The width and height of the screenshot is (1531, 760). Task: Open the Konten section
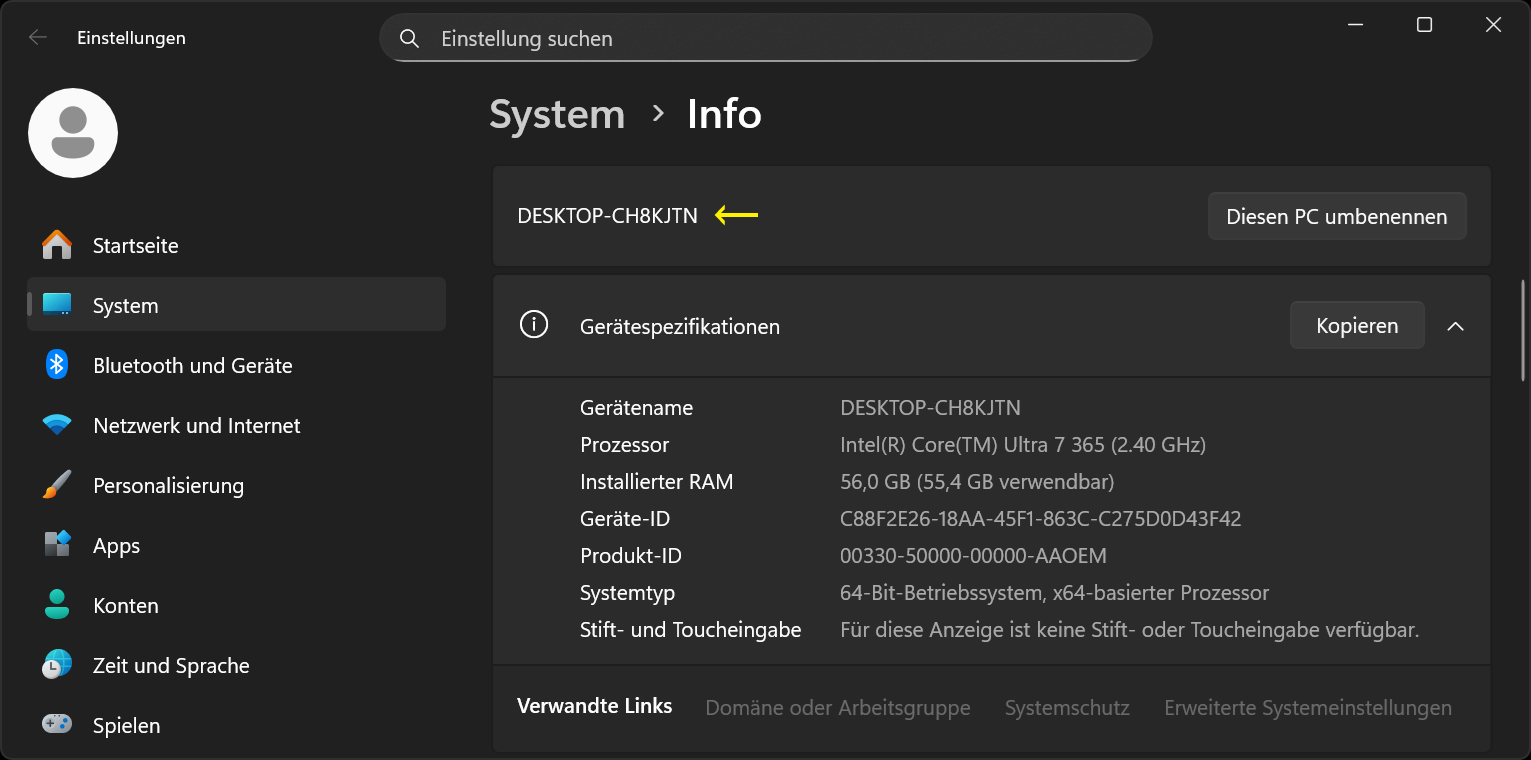(125, 605)
